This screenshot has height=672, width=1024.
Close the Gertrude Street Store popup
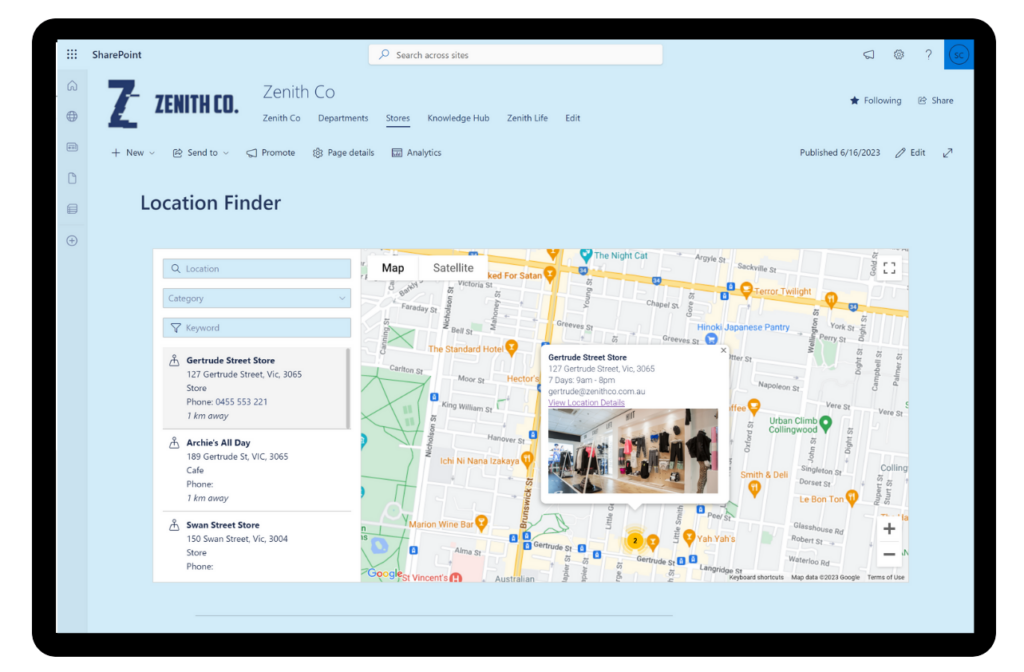[x=723, y=350]
